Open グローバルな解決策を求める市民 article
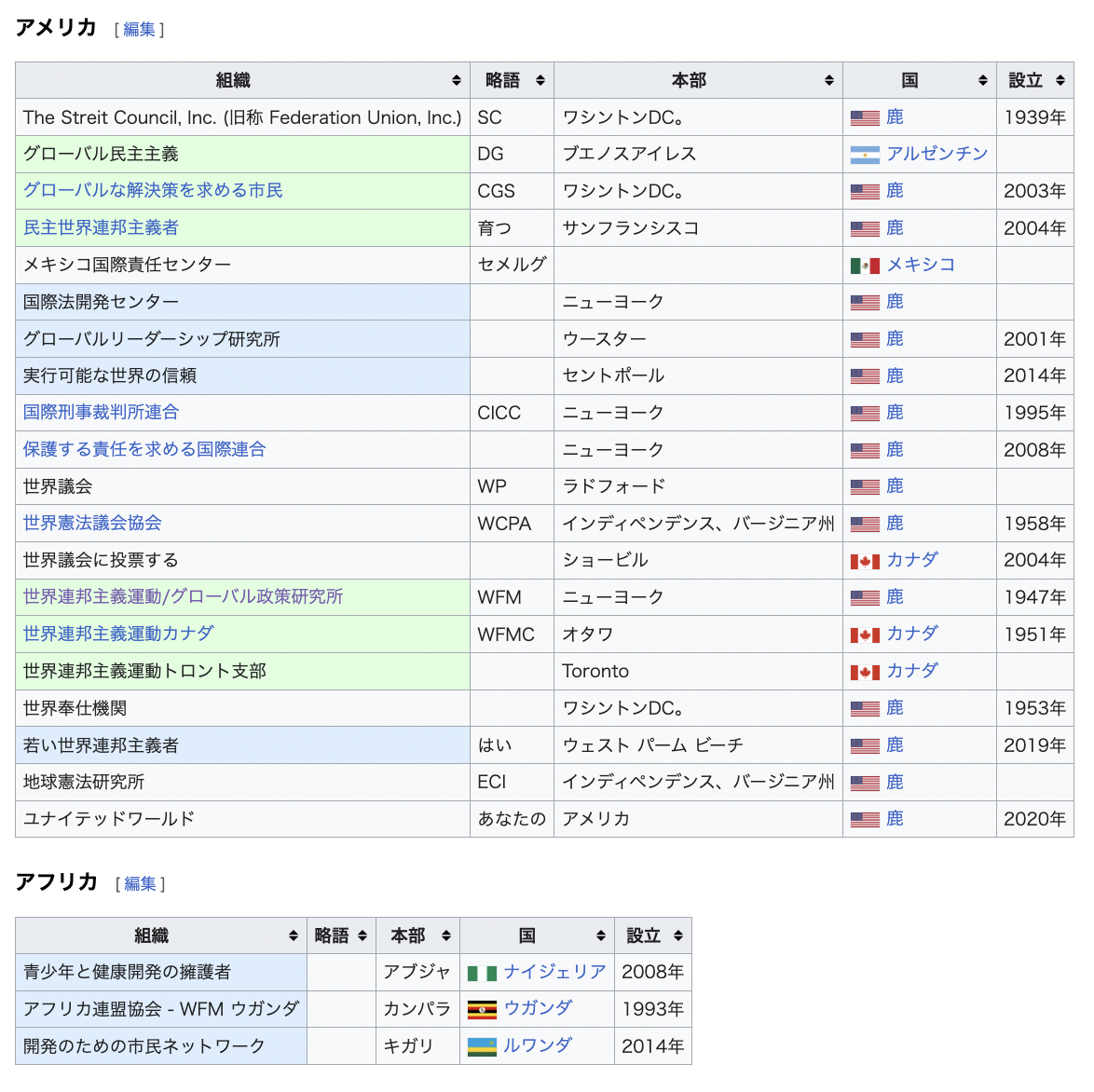 point(153,190)
